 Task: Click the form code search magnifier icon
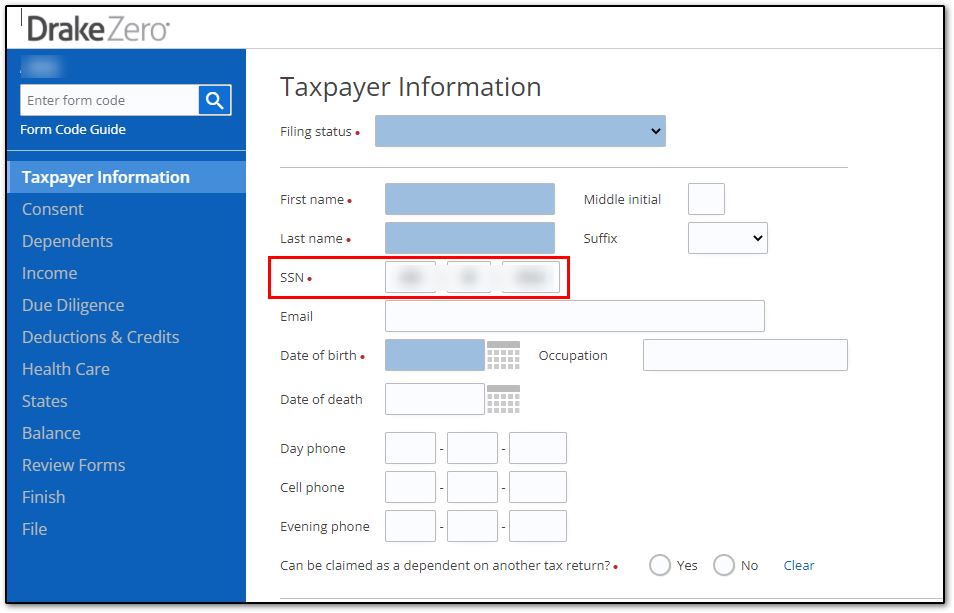[215, 100]
